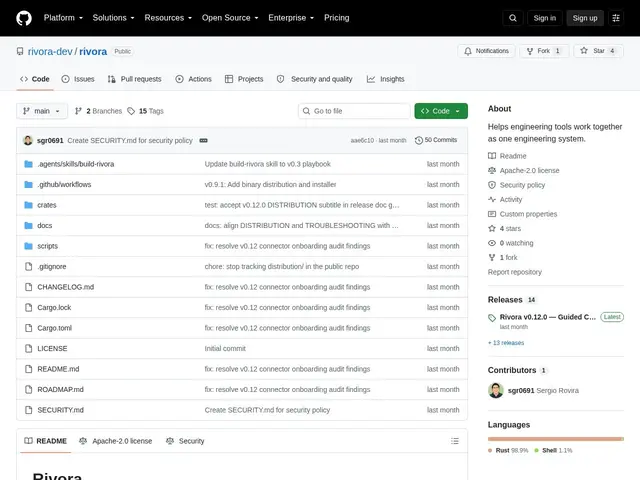Open the 50 Commits history
Viewport: 640px width, 480px height.
tap(436, 140)
